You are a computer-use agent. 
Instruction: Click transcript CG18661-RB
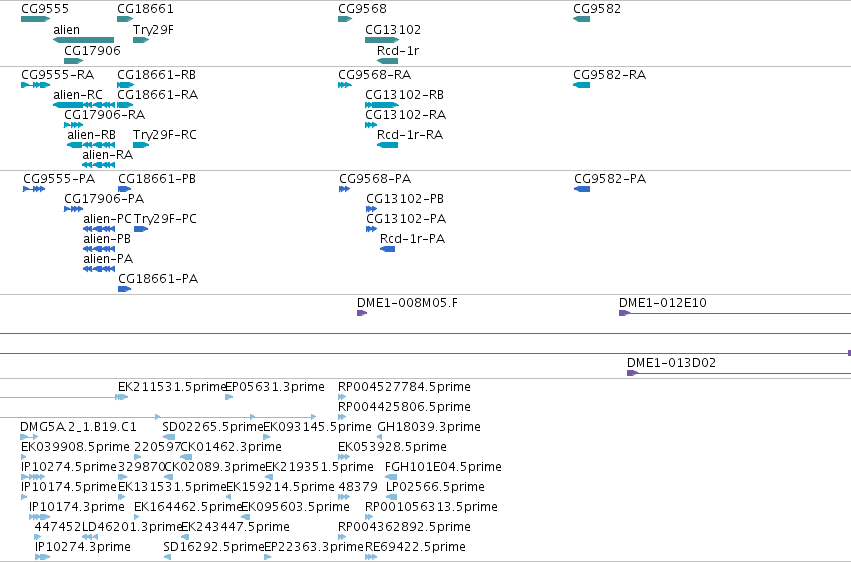tap(125, 85)
